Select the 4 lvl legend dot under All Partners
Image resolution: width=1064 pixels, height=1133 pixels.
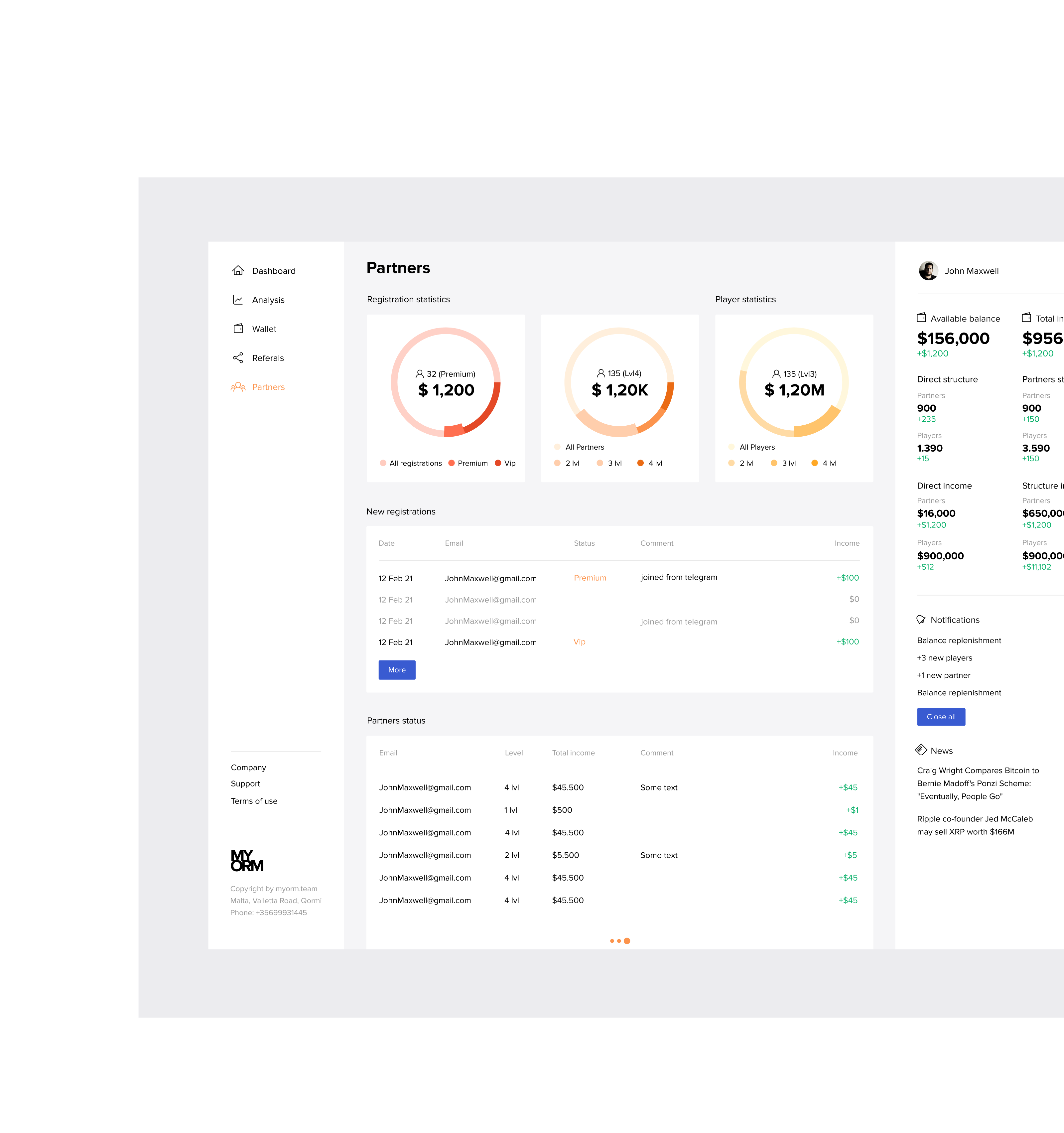click(x=641, y=463)
